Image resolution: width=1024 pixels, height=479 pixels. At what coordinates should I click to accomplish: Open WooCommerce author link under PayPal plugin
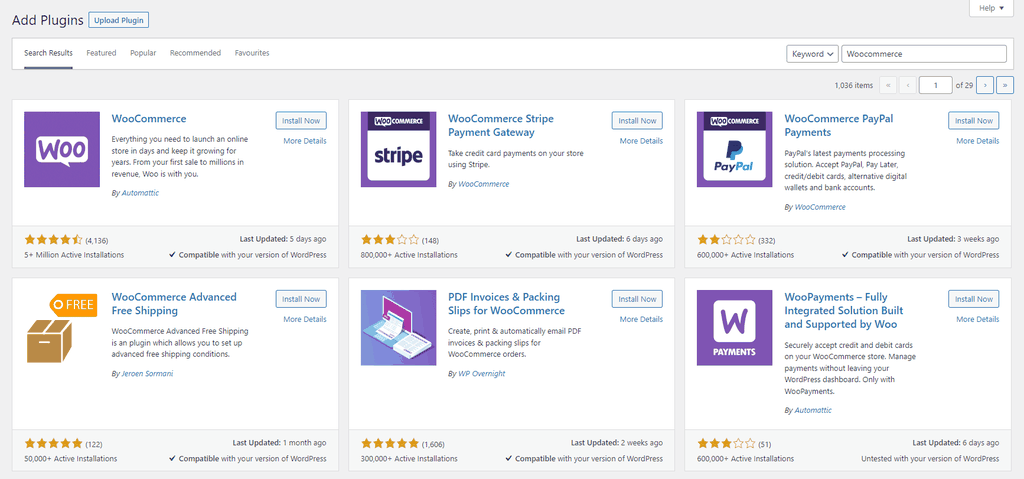point(820,207)
